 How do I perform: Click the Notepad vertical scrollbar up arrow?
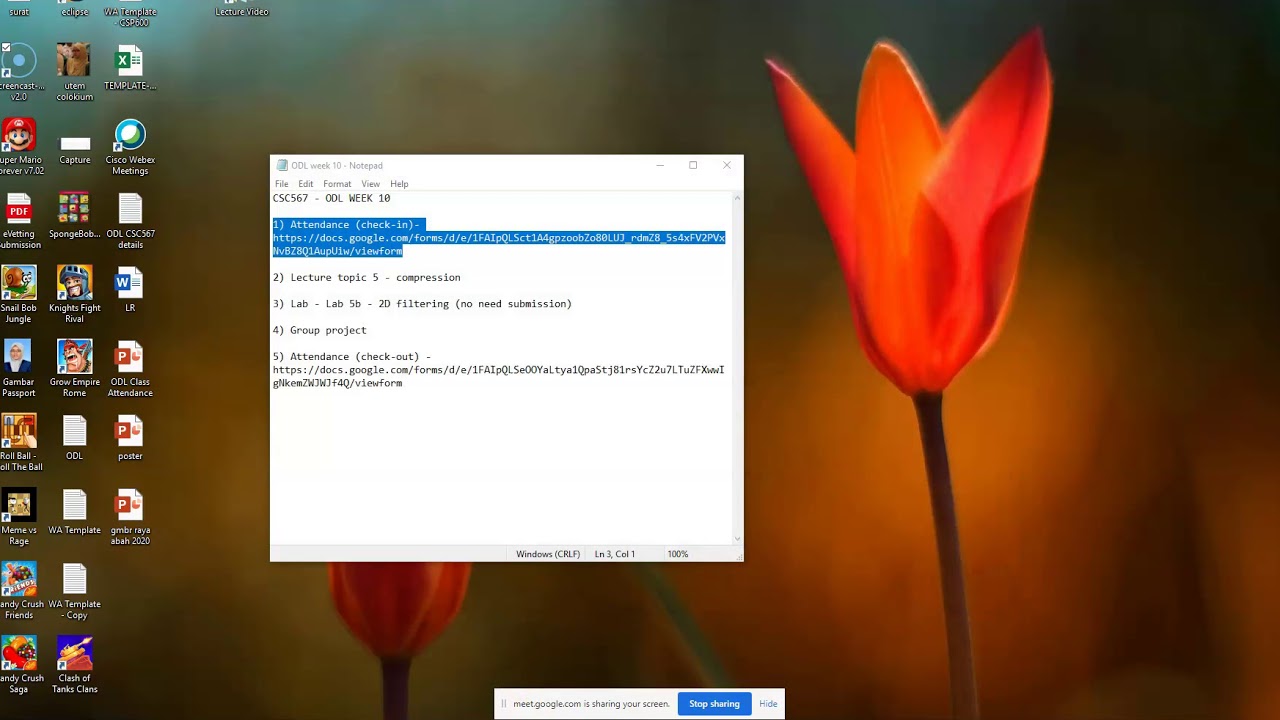(x=738, y=198)
